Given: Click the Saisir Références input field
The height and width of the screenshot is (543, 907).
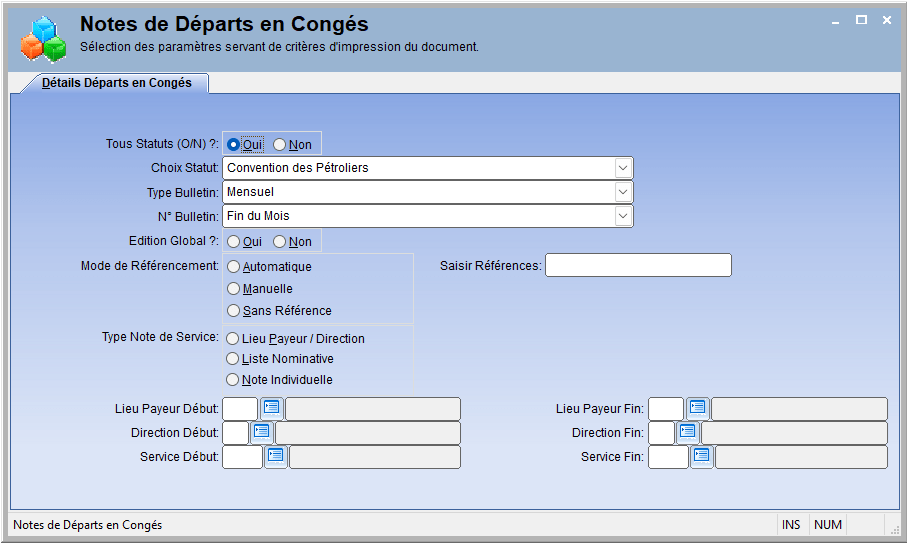Looking at the screenshot, I should coord(638,265).
